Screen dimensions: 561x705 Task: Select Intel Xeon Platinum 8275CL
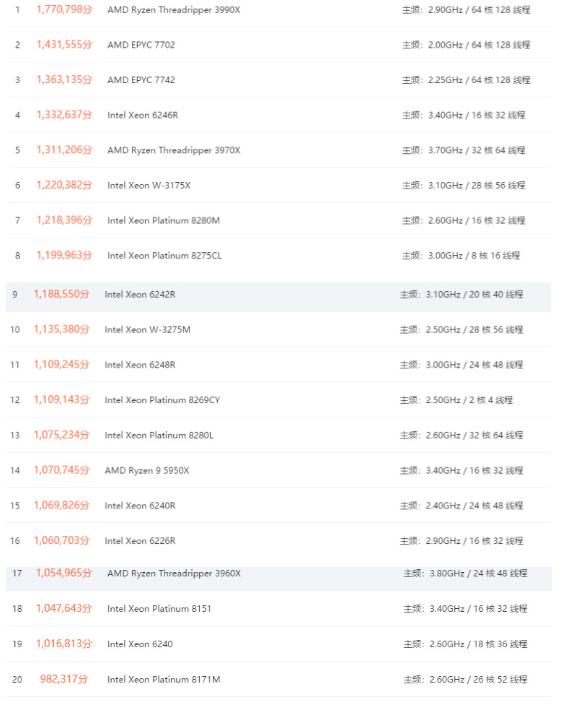tap(164, 255)
